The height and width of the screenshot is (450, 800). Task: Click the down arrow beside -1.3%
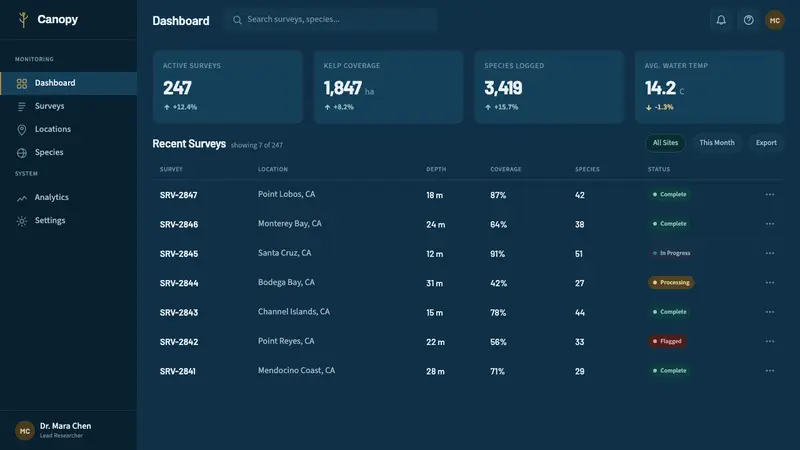click(648, 107)
